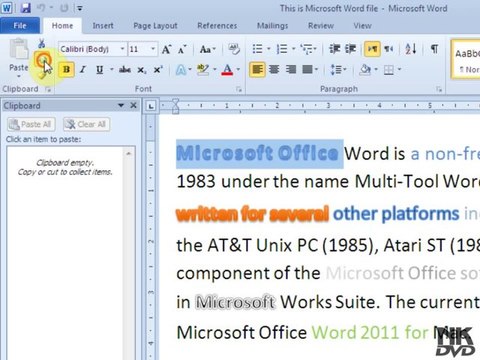Click the Undo arrow in the title bar
The image size is (480, 360).
[41, 8]
